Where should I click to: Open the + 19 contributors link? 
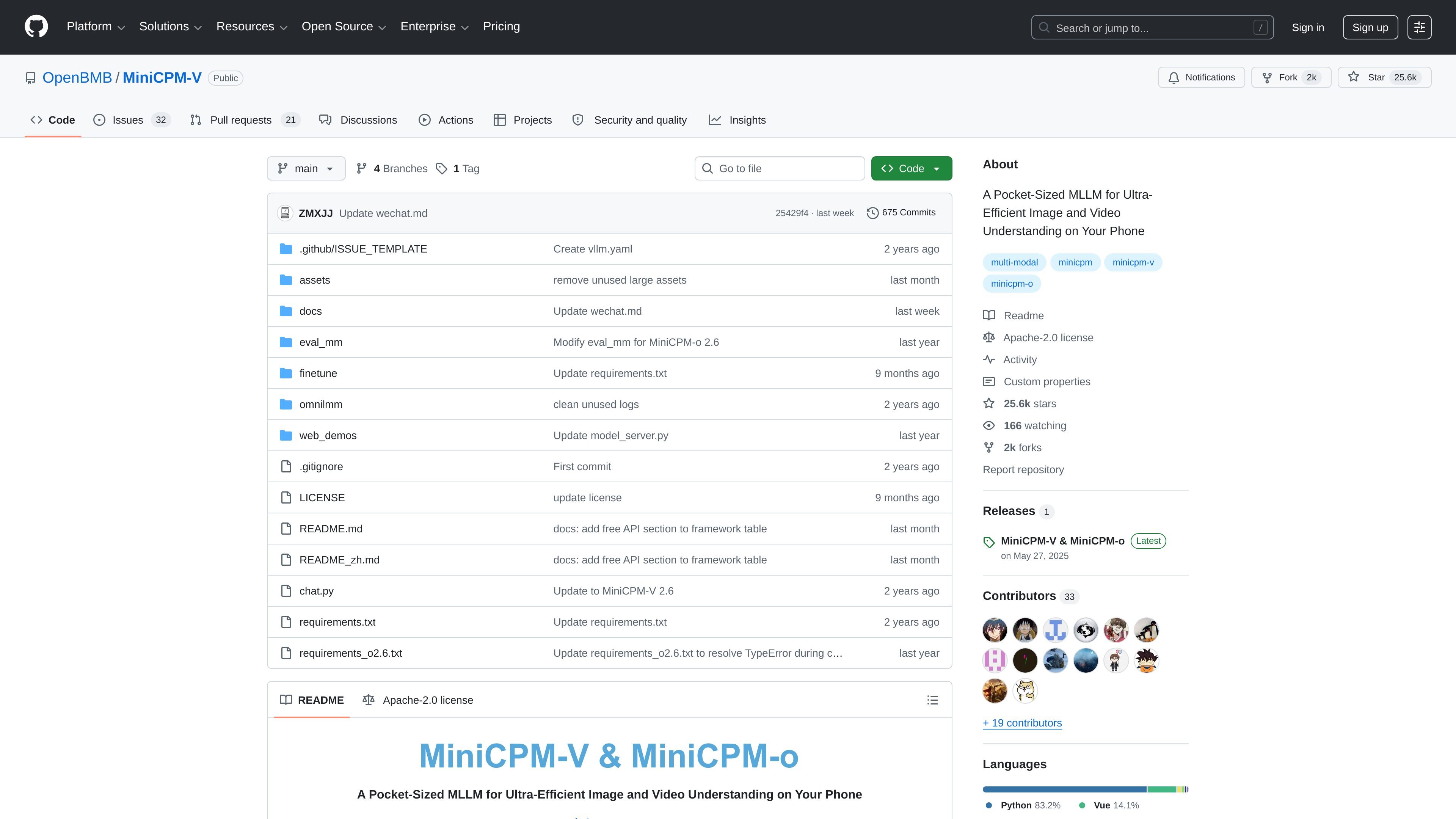point(1022,723)
